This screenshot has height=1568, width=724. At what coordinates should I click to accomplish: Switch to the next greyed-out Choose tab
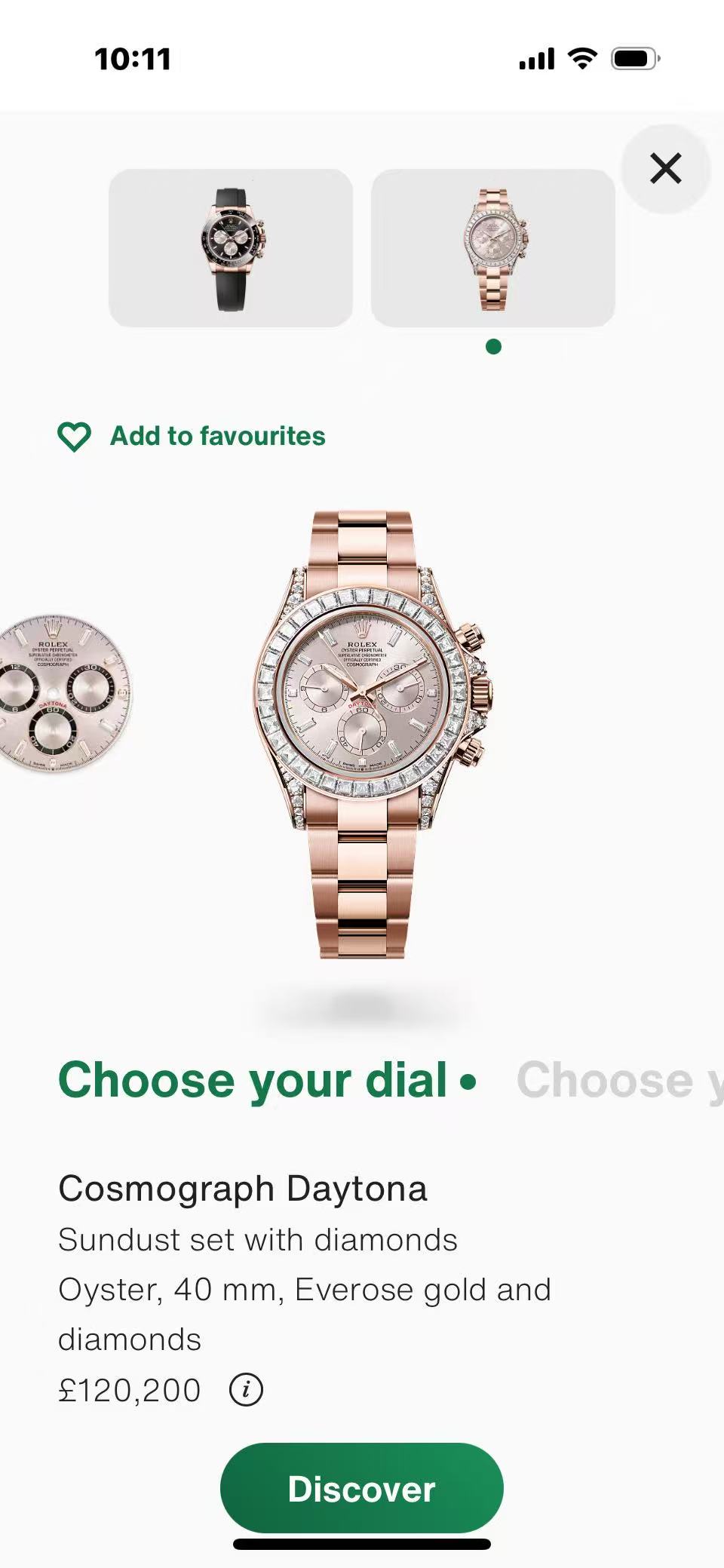tap(620, 1080)
